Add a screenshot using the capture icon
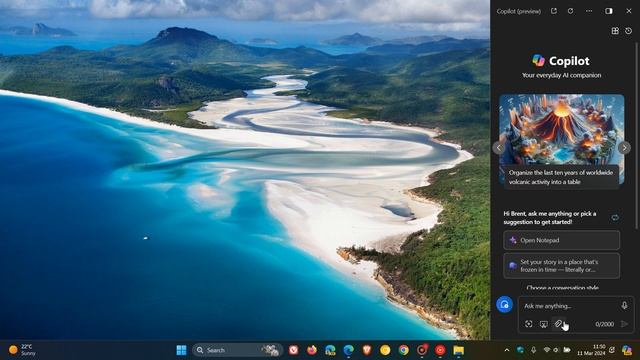The height and width of the screenshot is (360, 640). [x=529, y=324]
